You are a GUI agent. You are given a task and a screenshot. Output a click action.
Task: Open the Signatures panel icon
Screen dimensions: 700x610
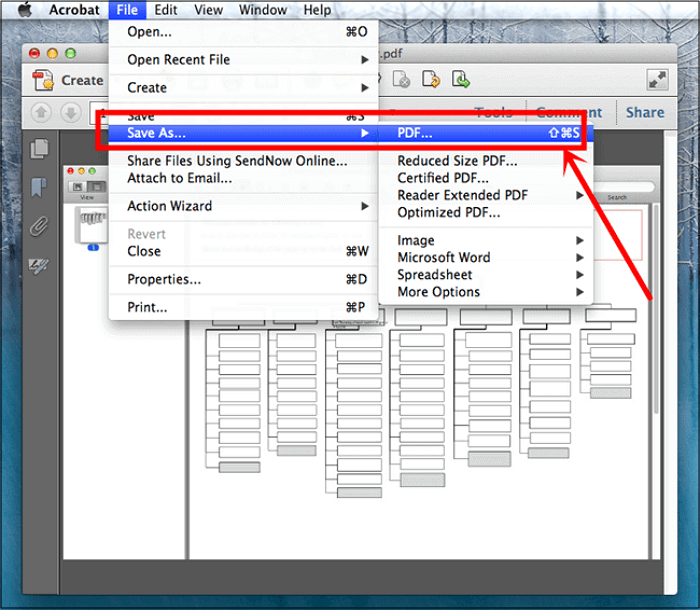click(40, 265)
